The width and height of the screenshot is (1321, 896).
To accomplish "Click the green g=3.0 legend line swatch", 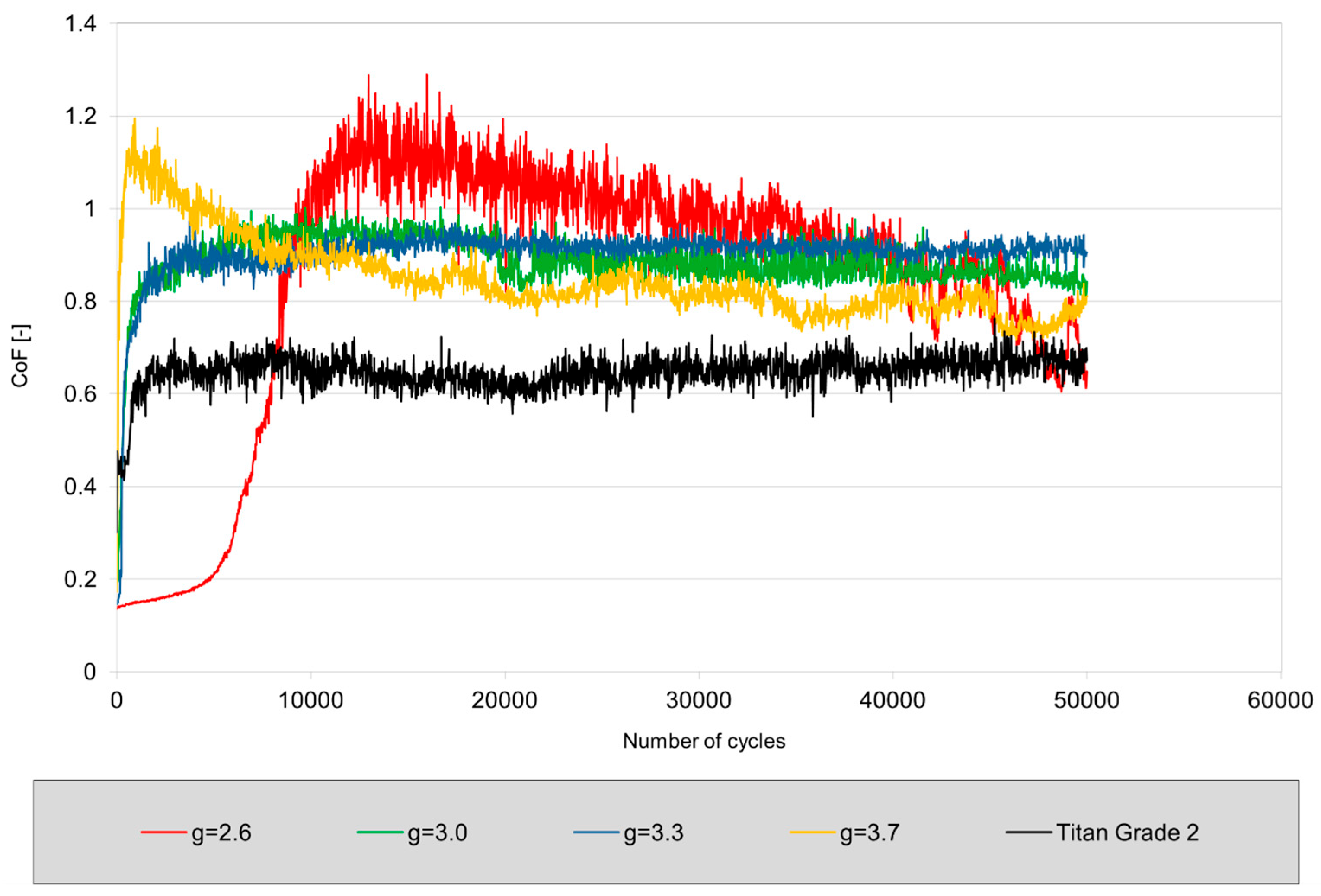I will [380, 832].
